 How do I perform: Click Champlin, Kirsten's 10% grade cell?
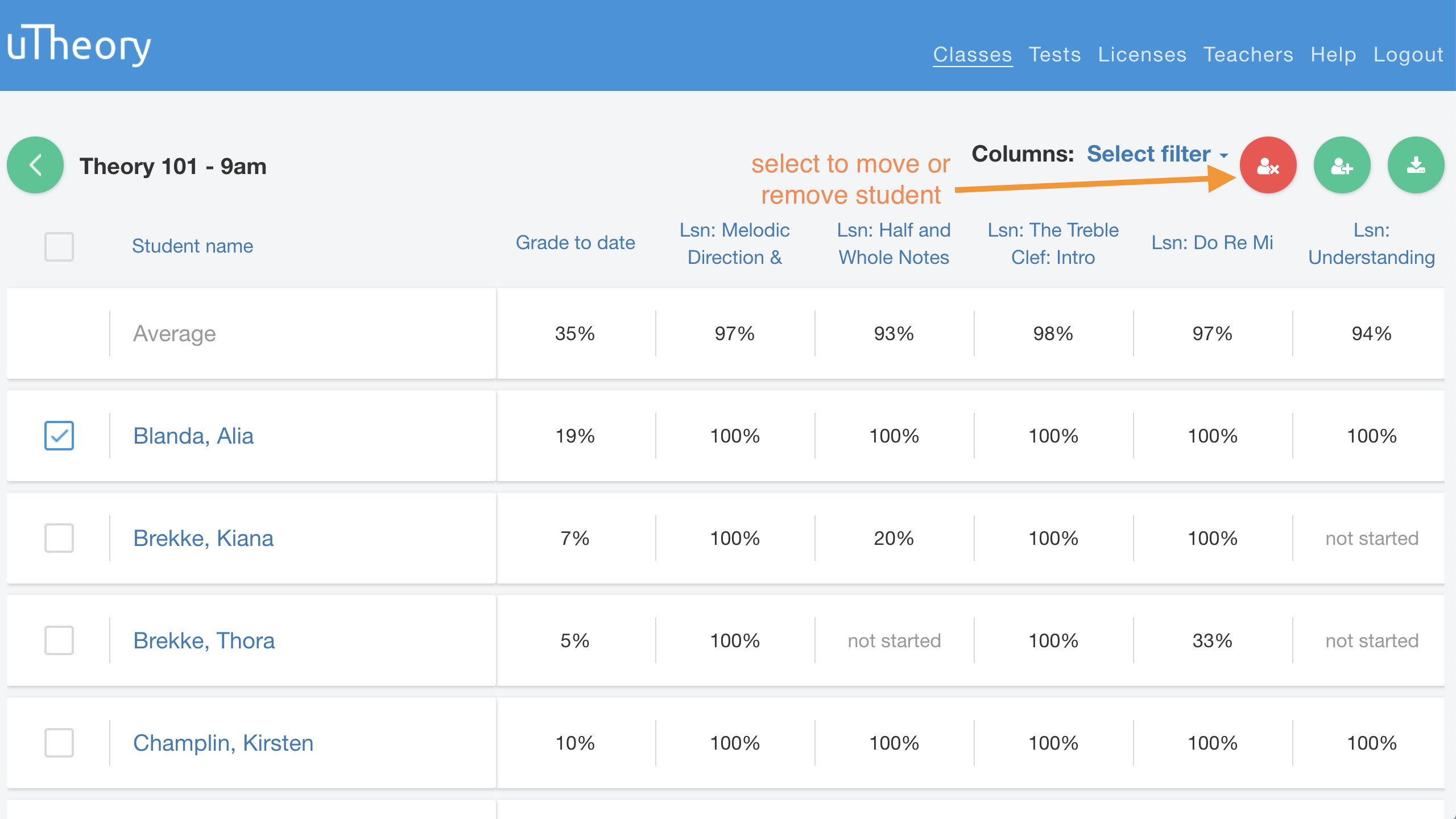pyautogui.click(x=575, y=743)
